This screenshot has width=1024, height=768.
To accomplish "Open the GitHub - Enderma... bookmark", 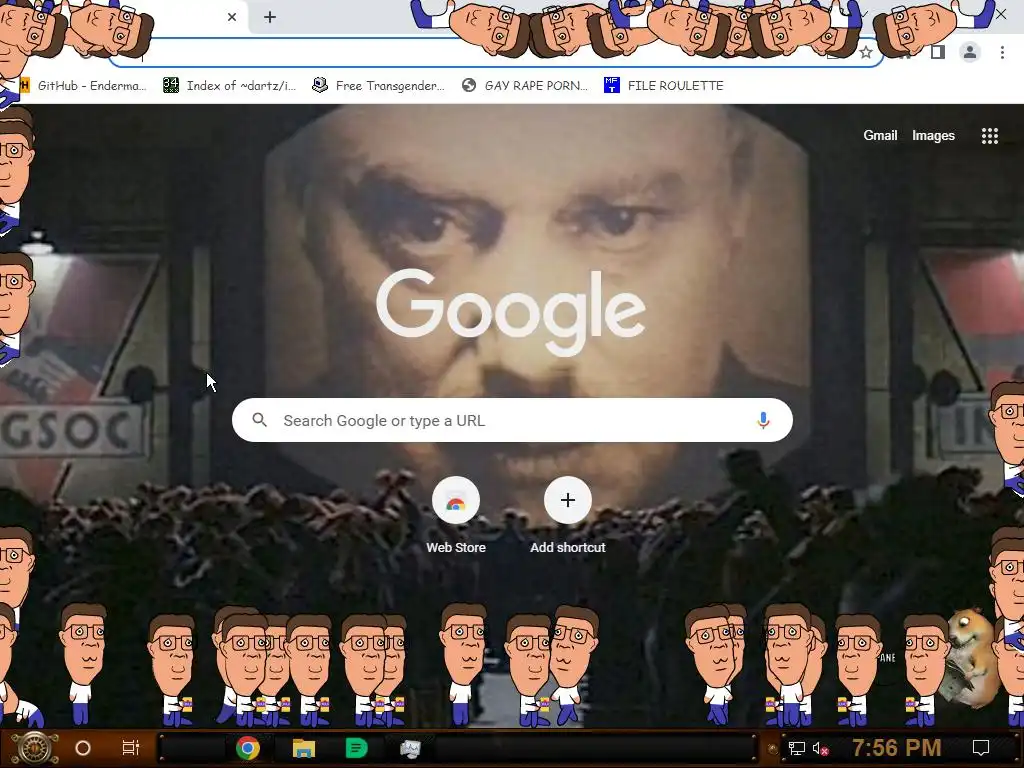I will click(x=84, y=86).
